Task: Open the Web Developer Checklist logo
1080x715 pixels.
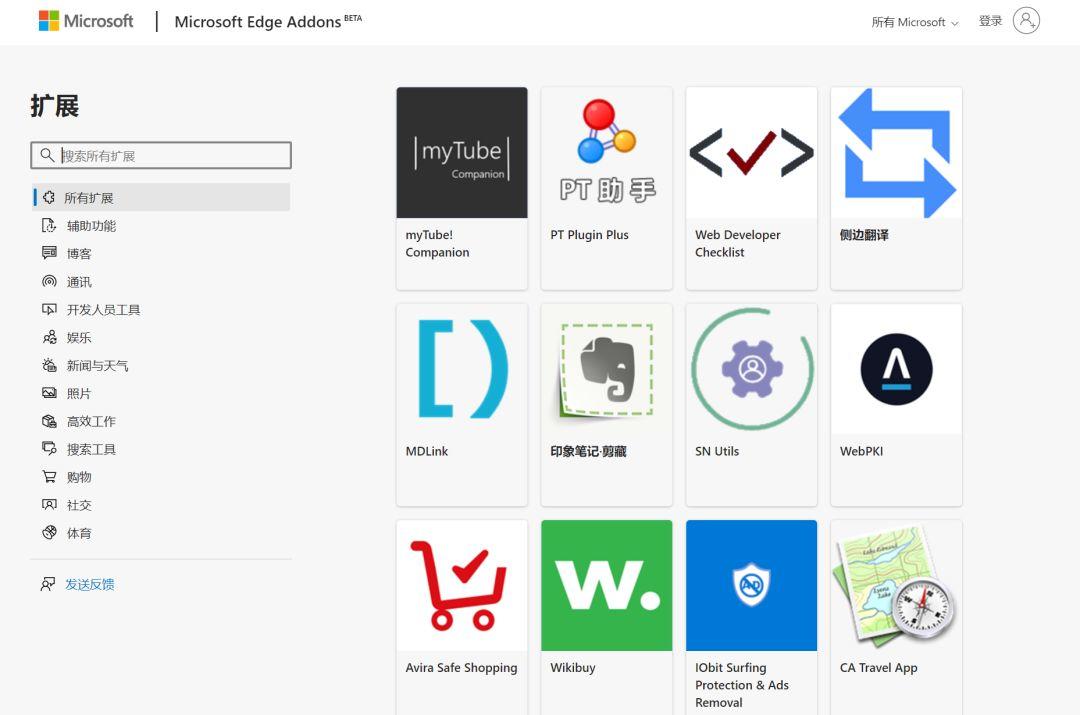Action: 751,152
